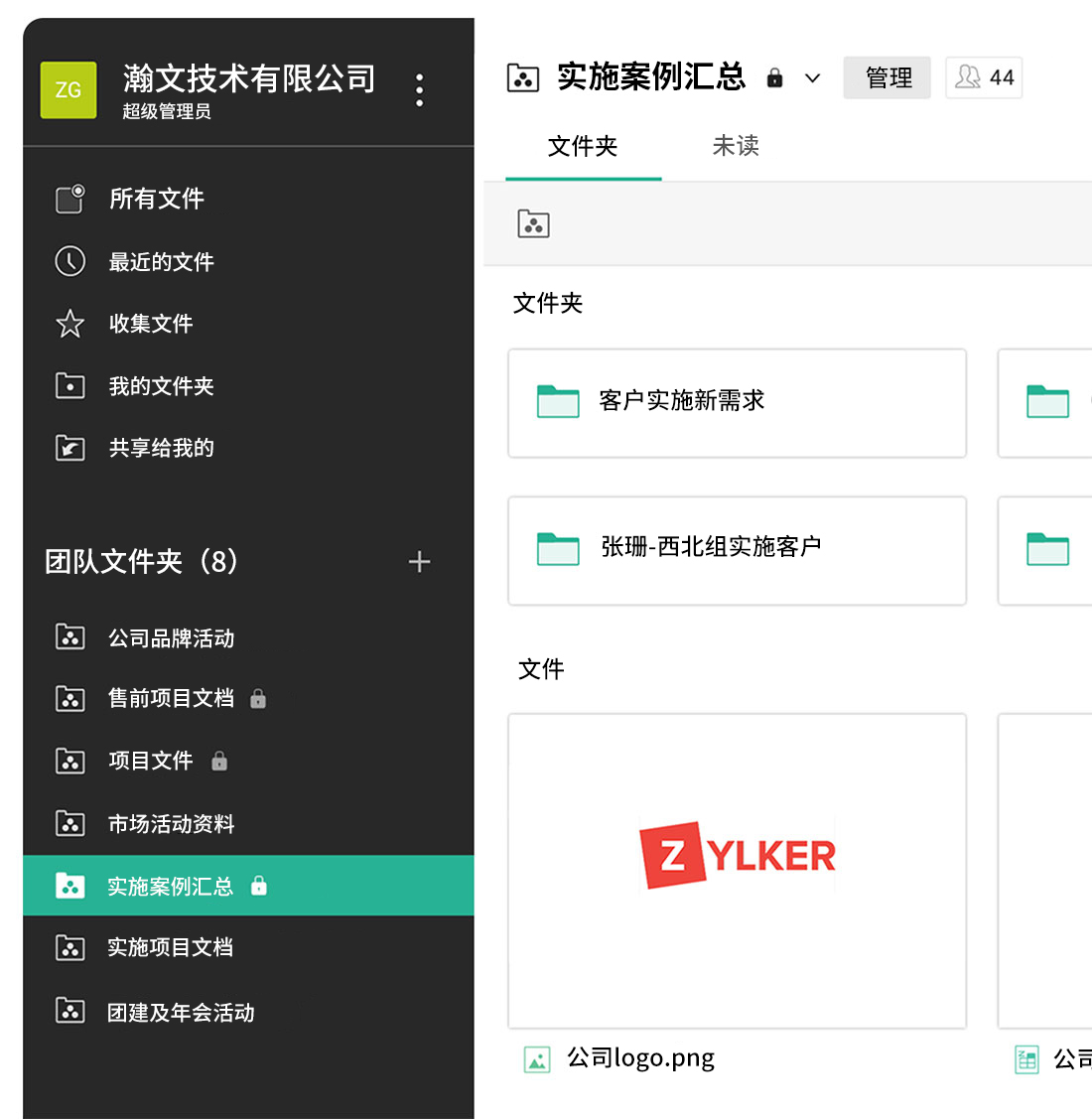Image resolution: width=1092 pixels, height=1119 pixels.
Task: Click the plus icon to add team folder
Action: pos(419,562)
